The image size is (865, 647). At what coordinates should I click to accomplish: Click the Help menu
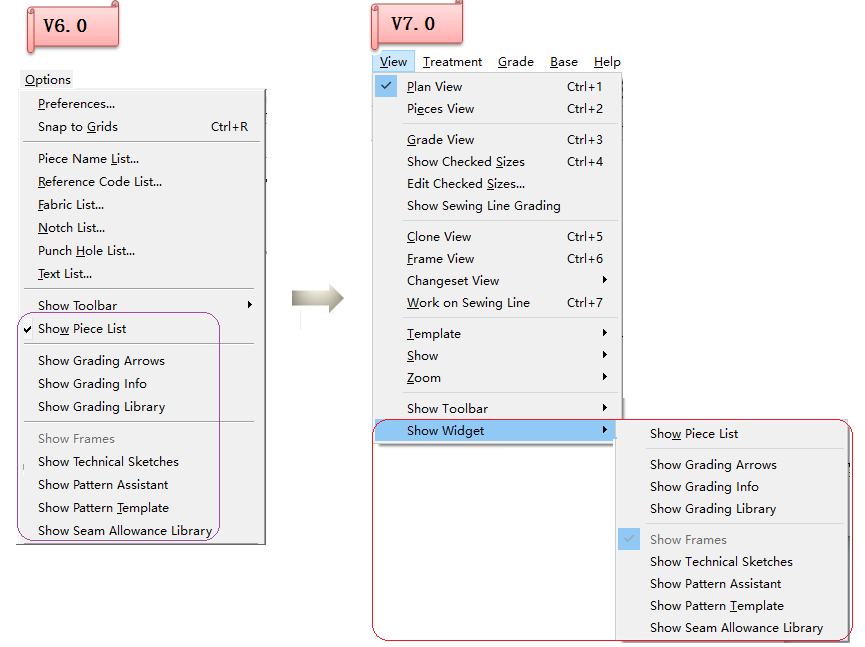click(x=607, y=62)
